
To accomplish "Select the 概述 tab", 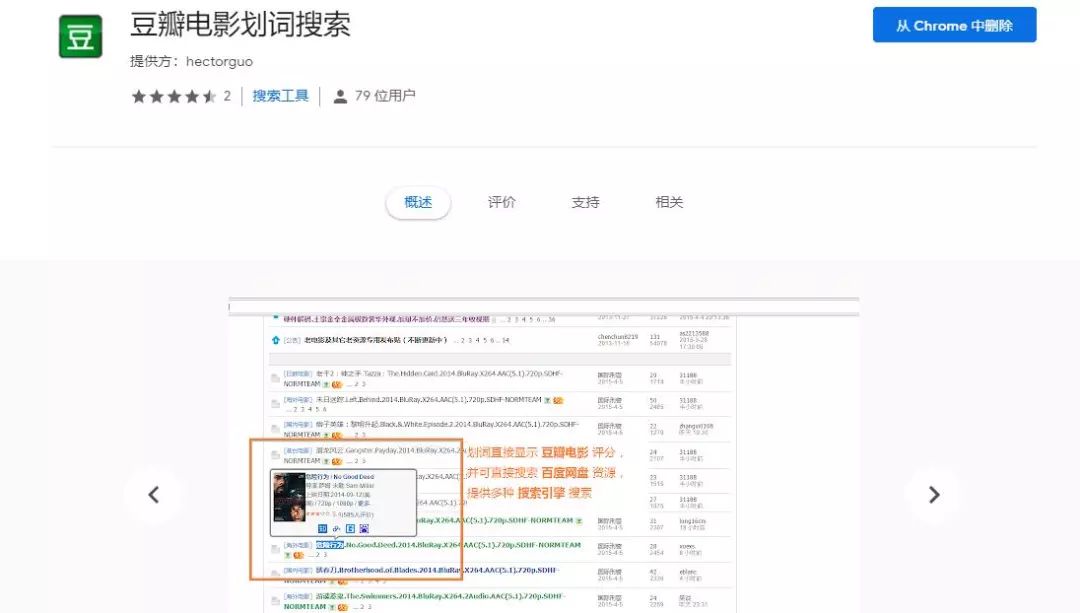I will pyautogui.click(x=418, y=202).
